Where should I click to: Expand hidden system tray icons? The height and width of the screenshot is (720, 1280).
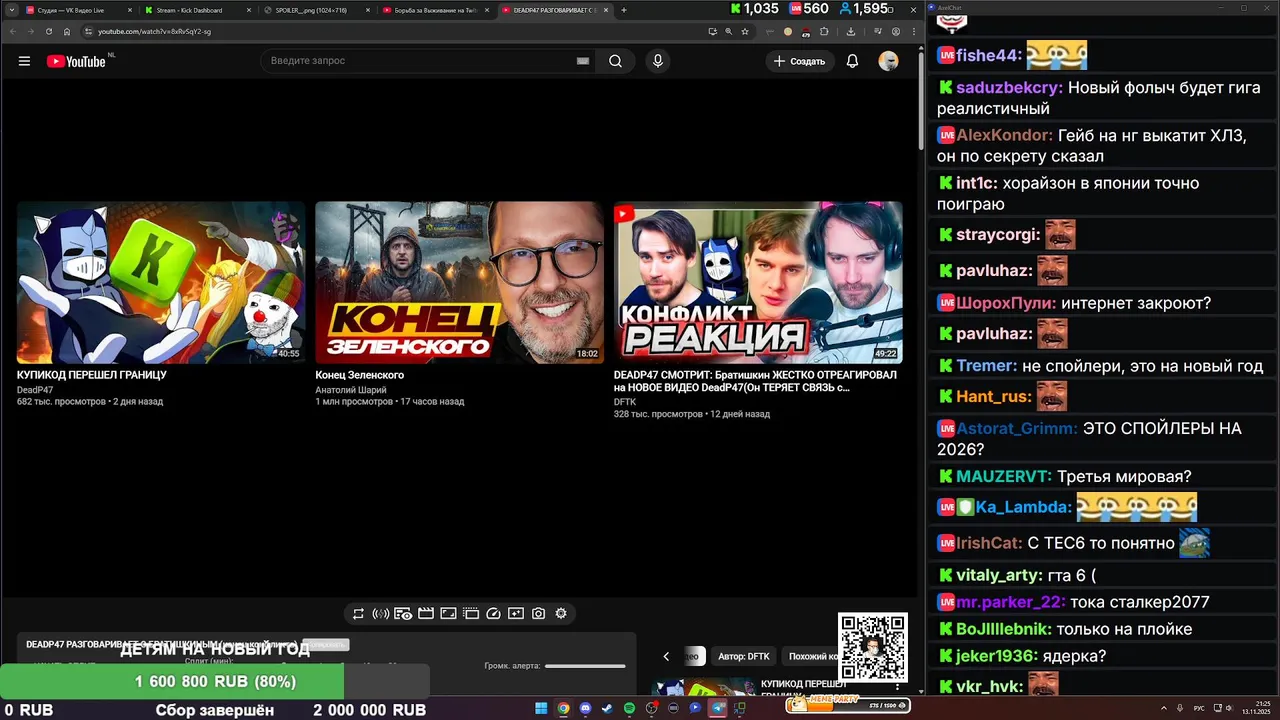pyautogui.click(x=1163, y=708)
